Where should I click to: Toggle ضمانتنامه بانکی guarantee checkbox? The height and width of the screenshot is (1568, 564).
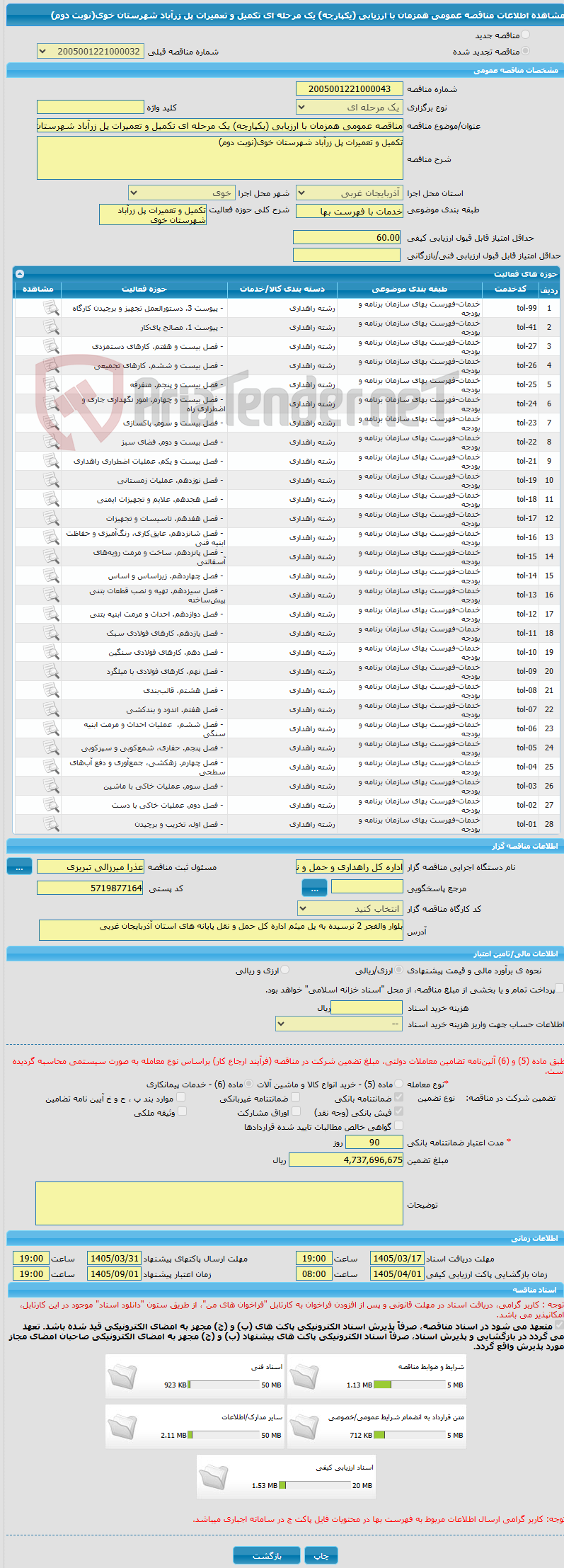click(x=398, y=1097)
